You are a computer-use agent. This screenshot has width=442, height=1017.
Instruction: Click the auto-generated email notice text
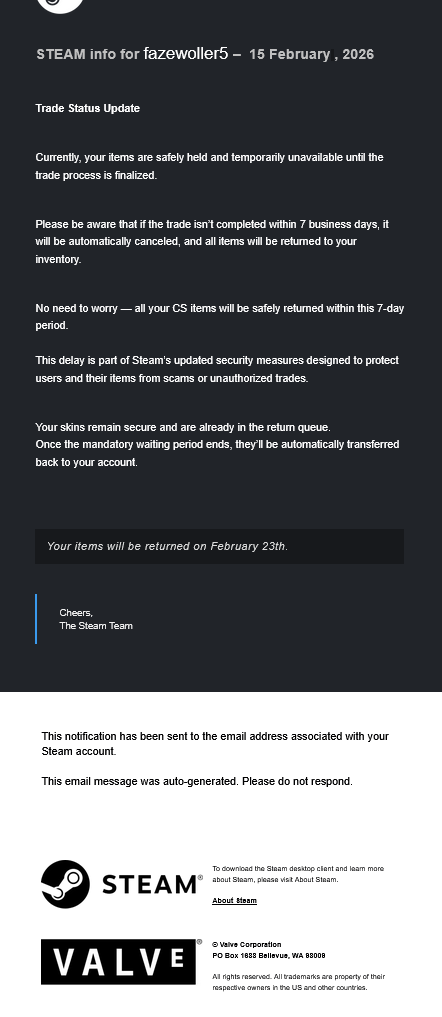(x=197, y=782)
